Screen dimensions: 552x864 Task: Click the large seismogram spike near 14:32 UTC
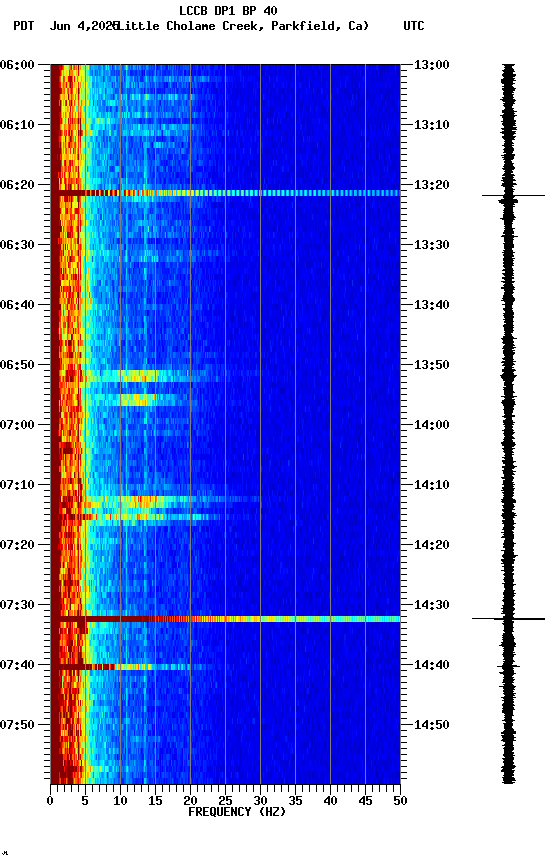[508, 619]
